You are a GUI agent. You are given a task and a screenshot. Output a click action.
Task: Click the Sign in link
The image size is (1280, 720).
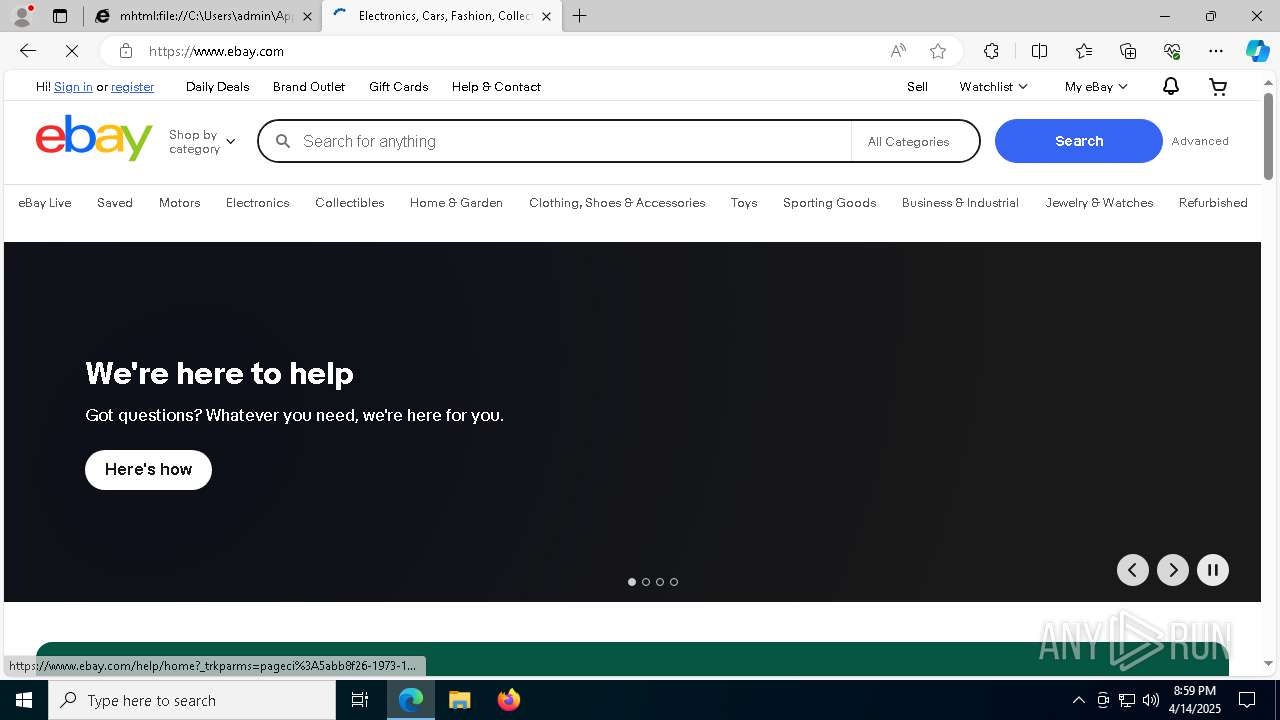point(73,87)
